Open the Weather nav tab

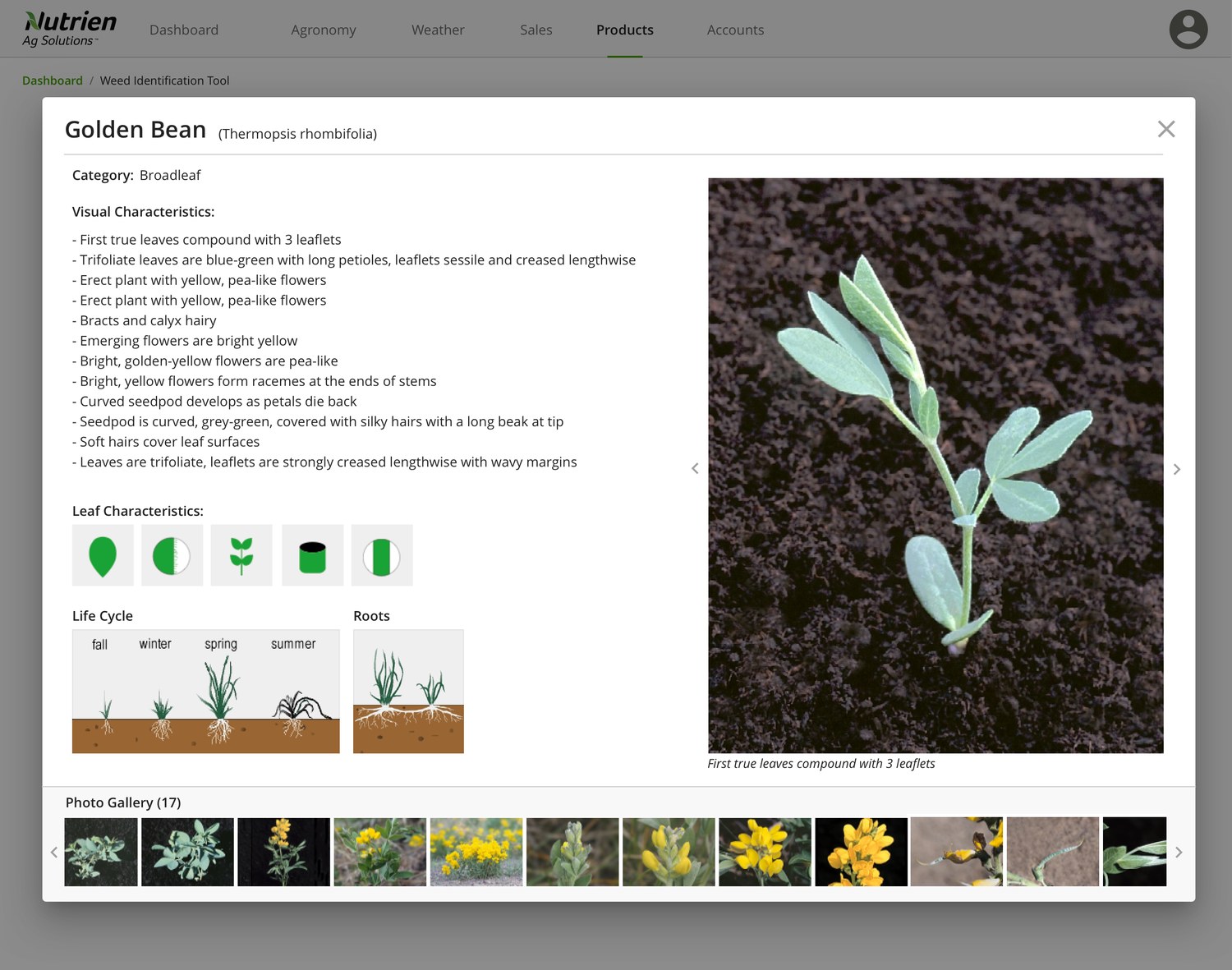[x=438, y=30]
